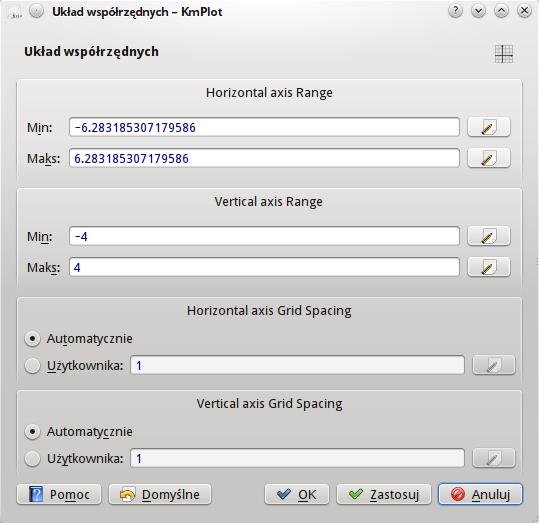Click the Pomoc help button

[x=59, y=494]
